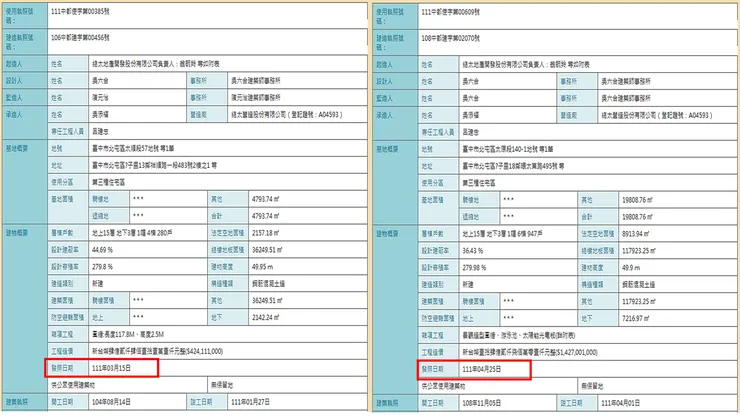Click the A04593 contractor cell in right table

667,115
